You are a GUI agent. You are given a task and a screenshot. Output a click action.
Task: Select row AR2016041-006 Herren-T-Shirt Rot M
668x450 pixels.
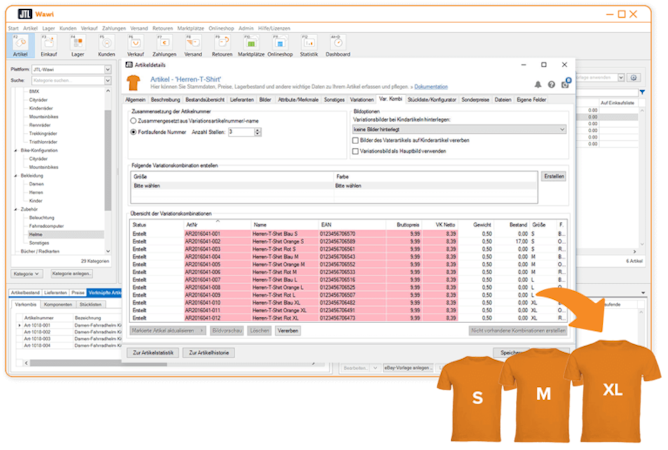[x=348, y=272]
